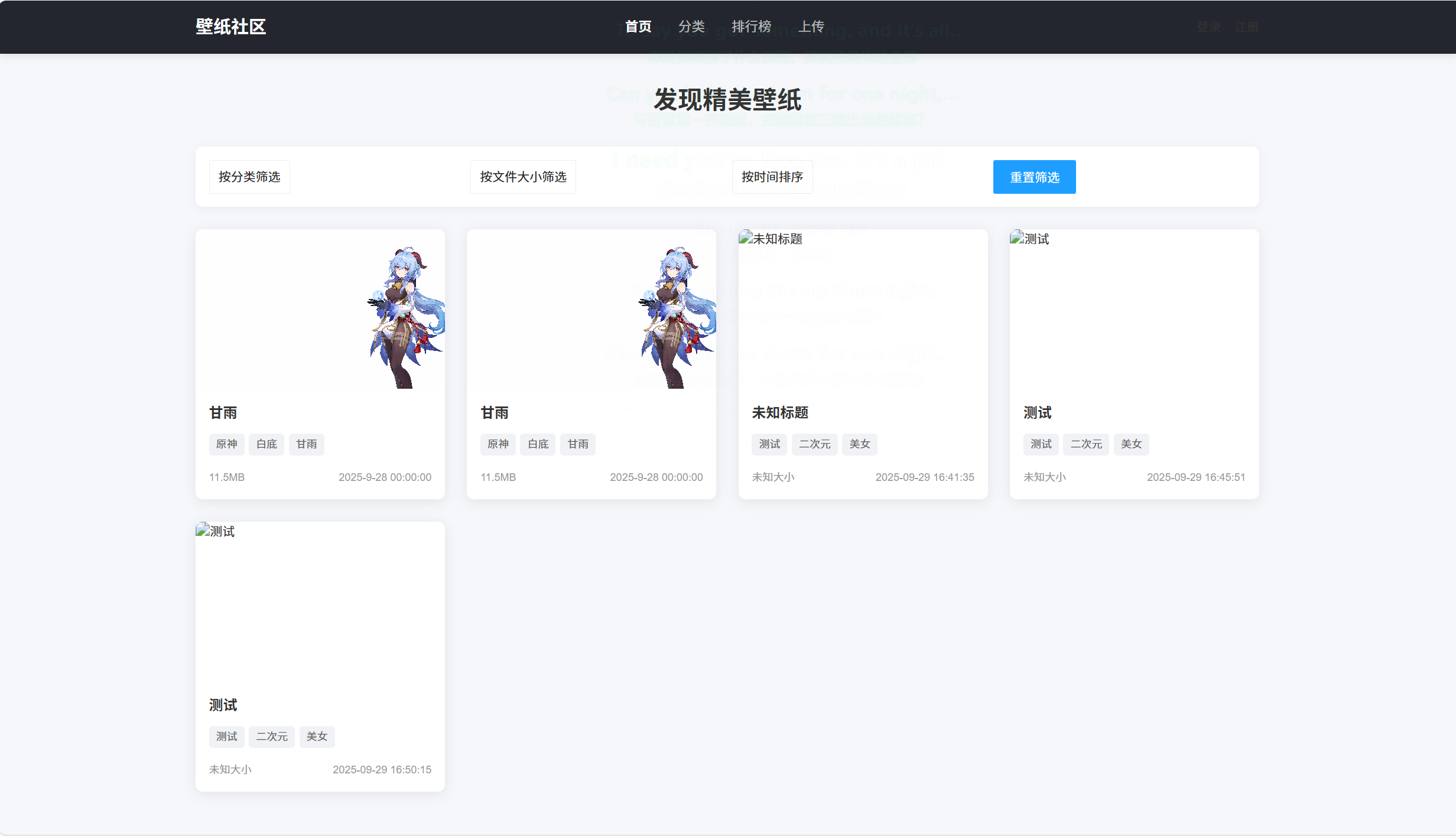Screen dimensions: 1456x836
Task: Expand the 按分类筛选 category filter dropdown
Action: pyautogui.click(x=249, y=177)
